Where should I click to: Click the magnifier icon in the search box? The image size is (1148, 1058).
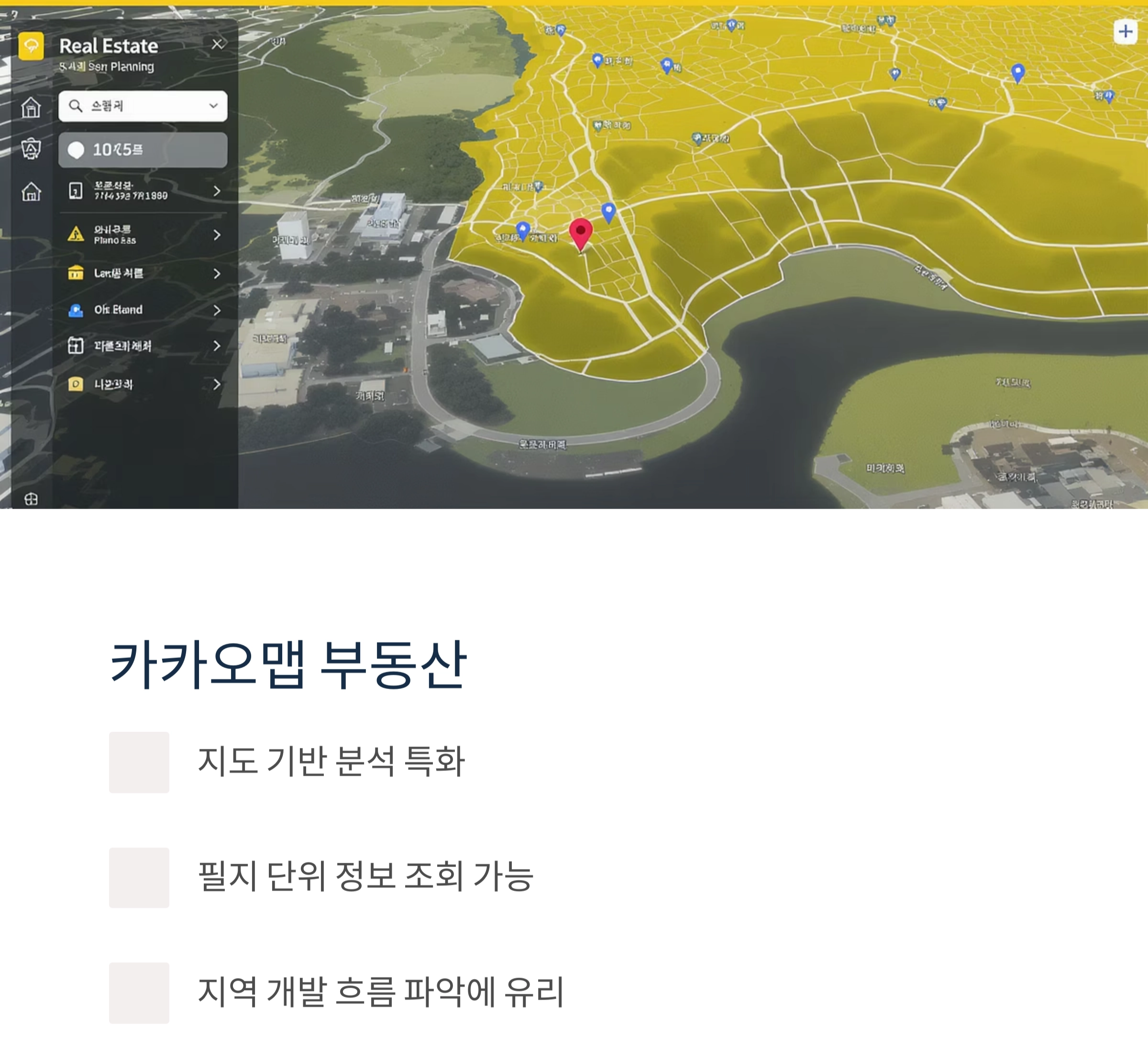75,105
